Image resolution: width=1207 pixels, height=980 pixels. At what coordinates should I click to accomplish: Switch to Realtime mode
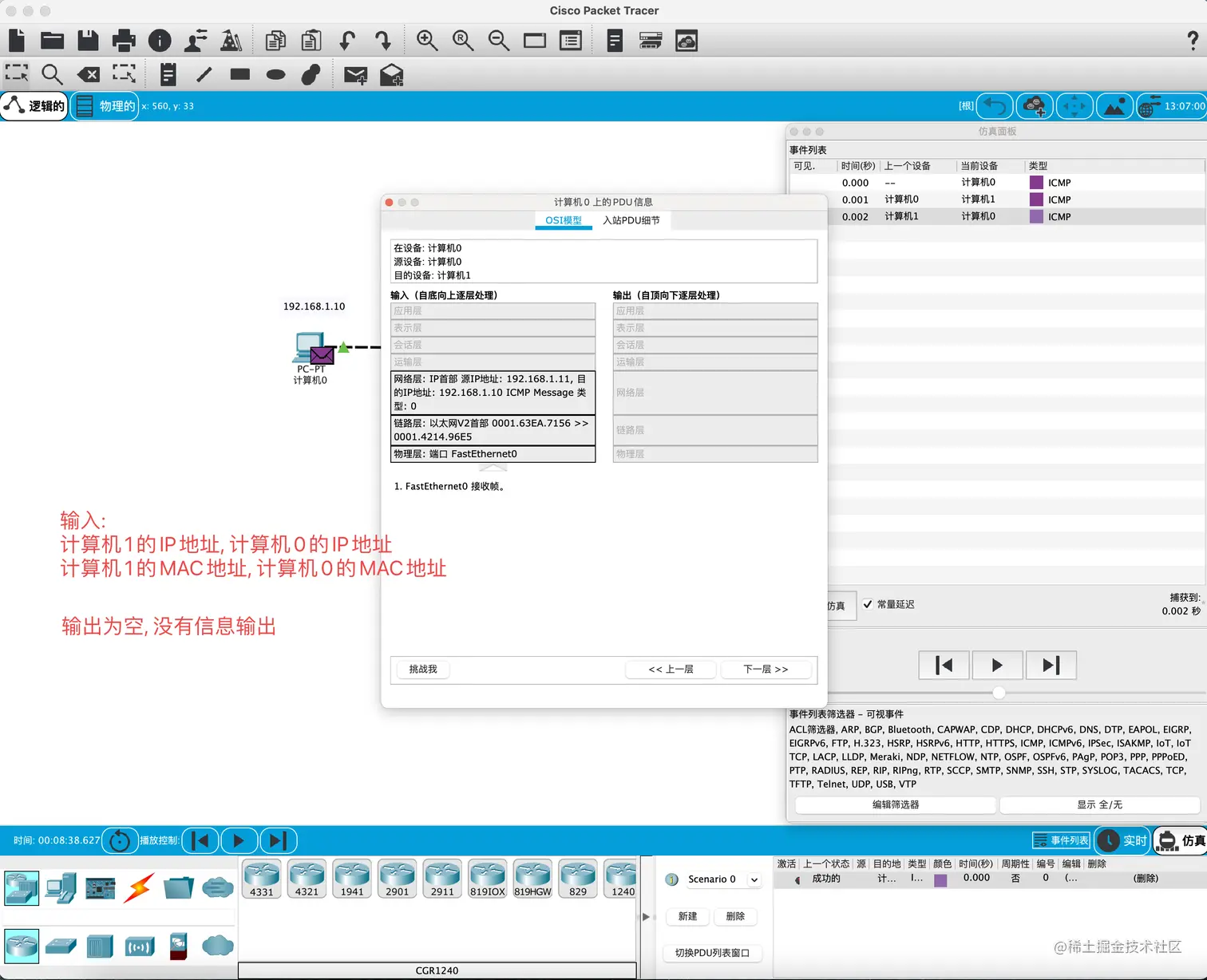[1122, 840]
